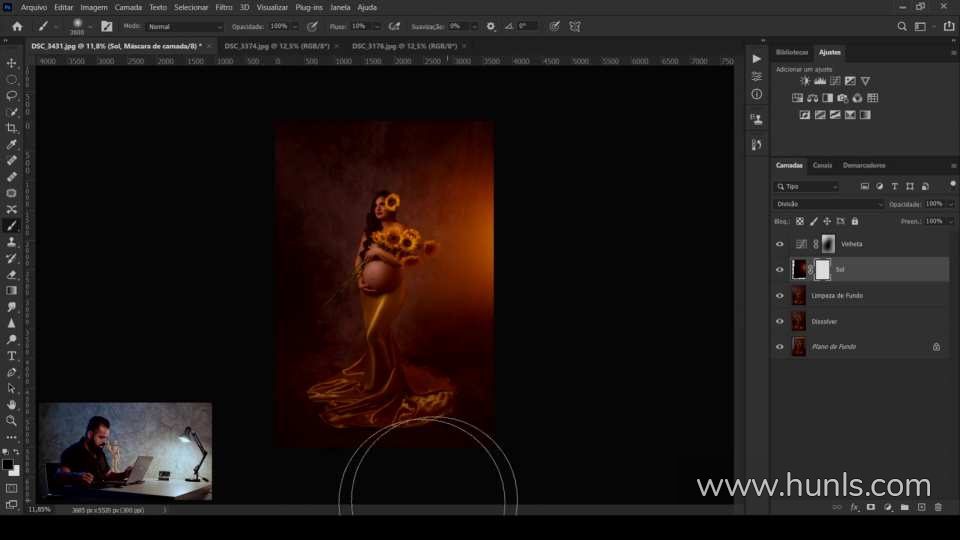Select the Lasso tool
Viewport: 960px width, 540px height.
(x=12, y=95)
